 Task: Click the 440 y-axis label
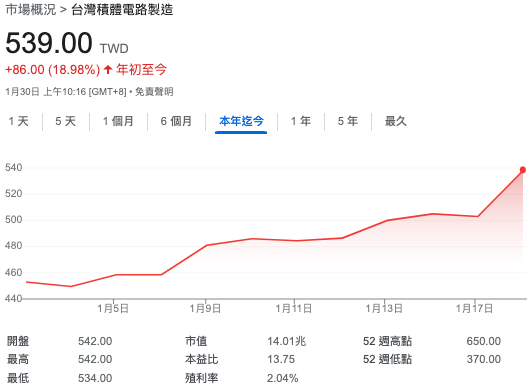pos(14,298)
